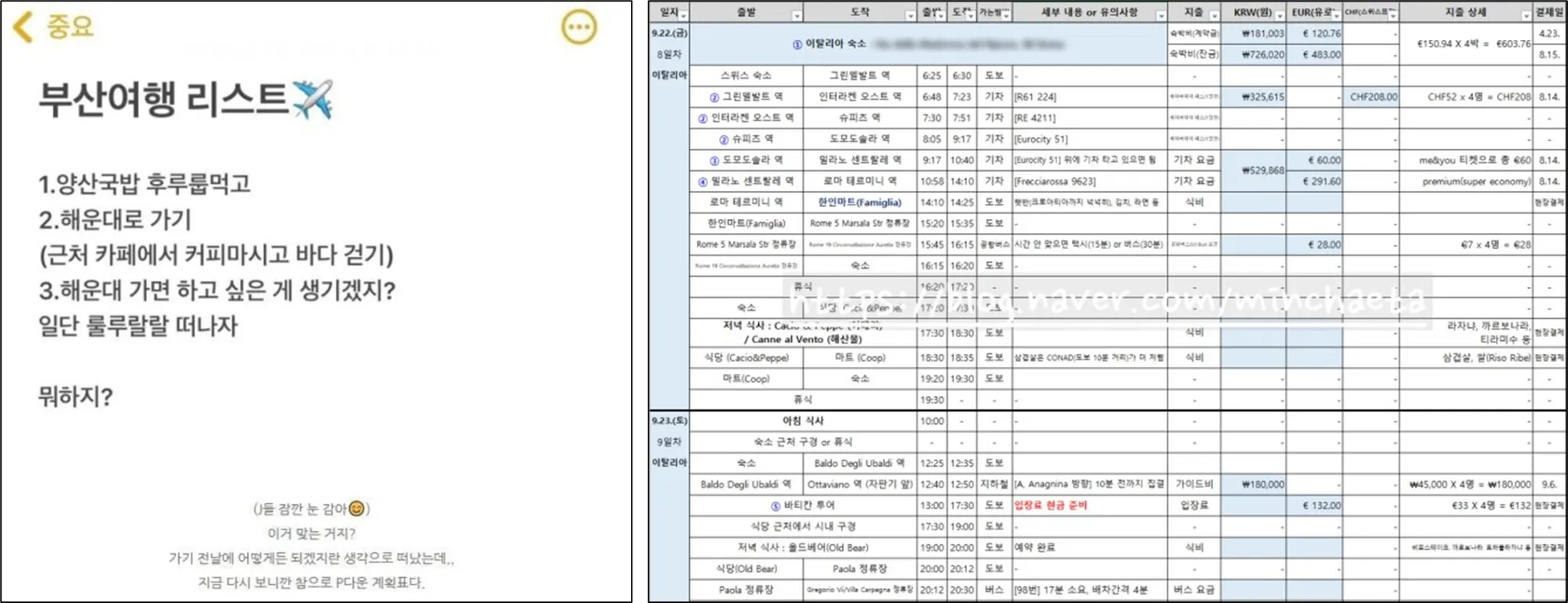Select the € 60.00 cell
This screenshot has height=603, width=1568.
click(x=1314, y=160)
